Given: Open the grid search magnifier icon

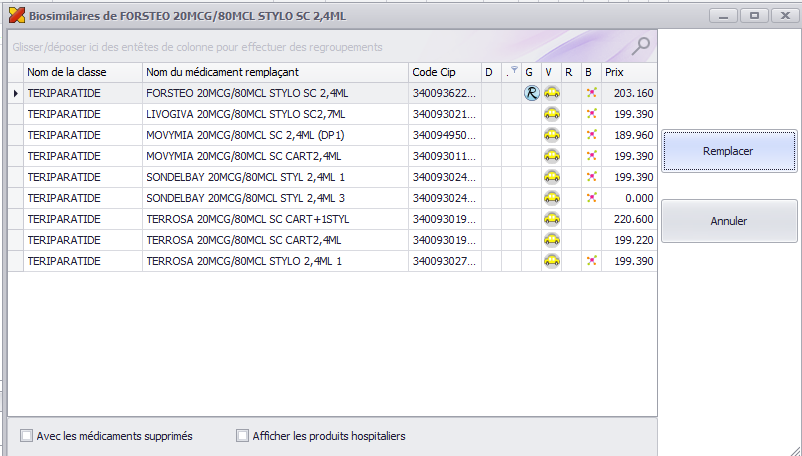Looking at the screenshot, I should [640, 47].
